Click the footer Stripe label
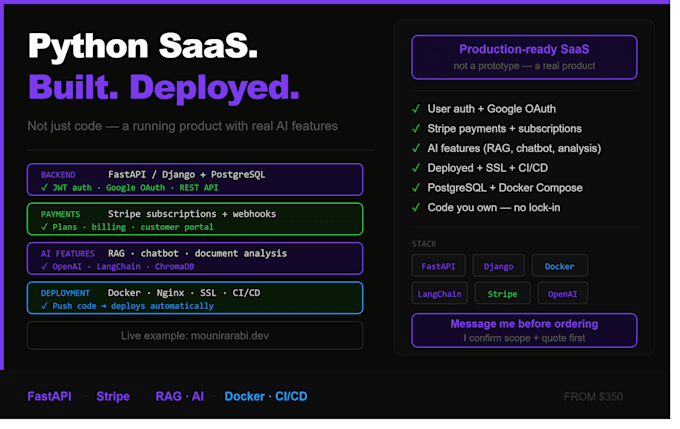 [x=113, y=396]
